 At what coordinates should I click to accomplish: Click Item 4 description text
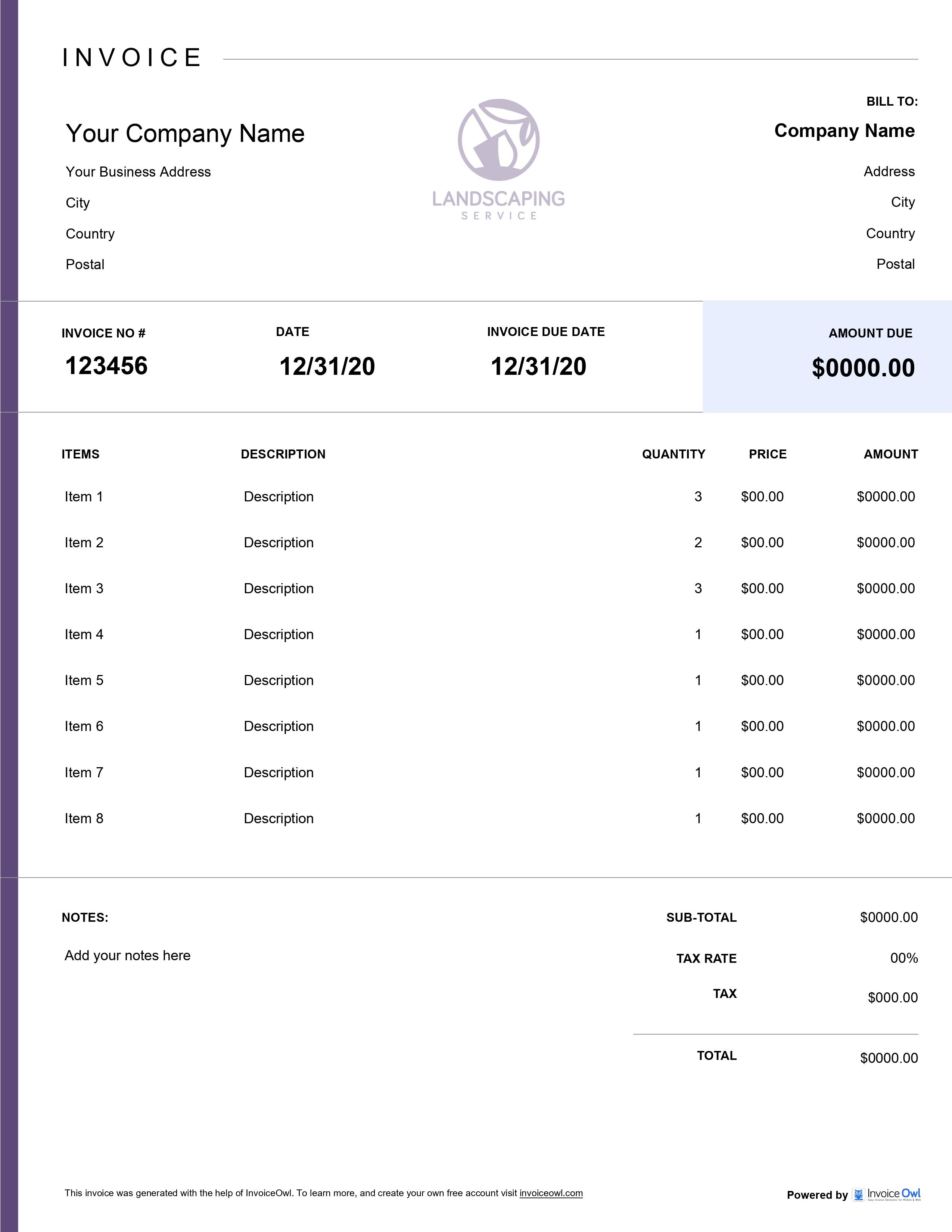279,635
